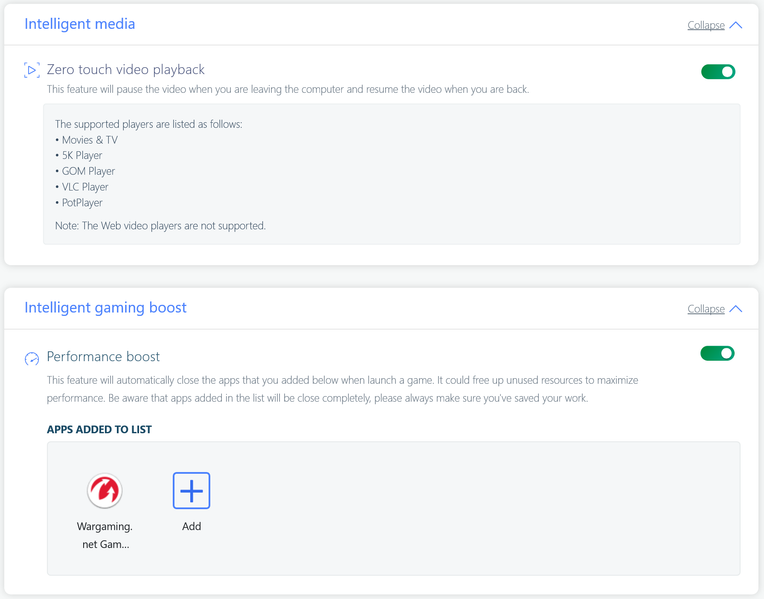Click the VLC Player list entry
This screenshot has width=764, height=599.
[x=85, y=187]
